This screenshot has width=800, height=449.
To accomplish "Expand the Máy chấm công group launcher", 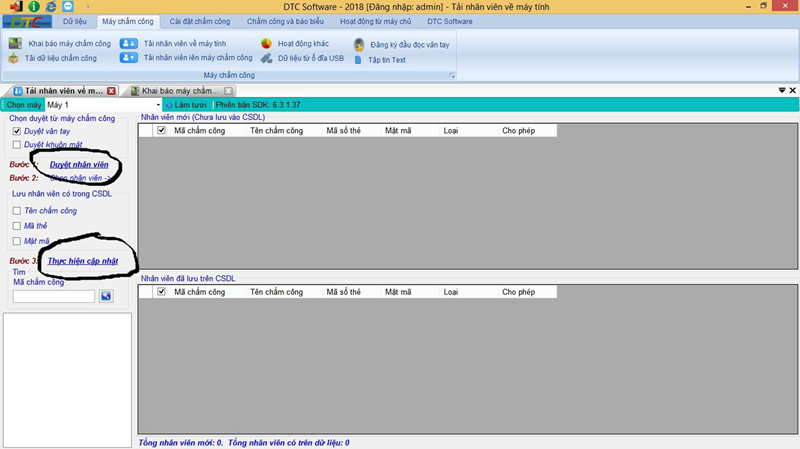I will (452, 76).
